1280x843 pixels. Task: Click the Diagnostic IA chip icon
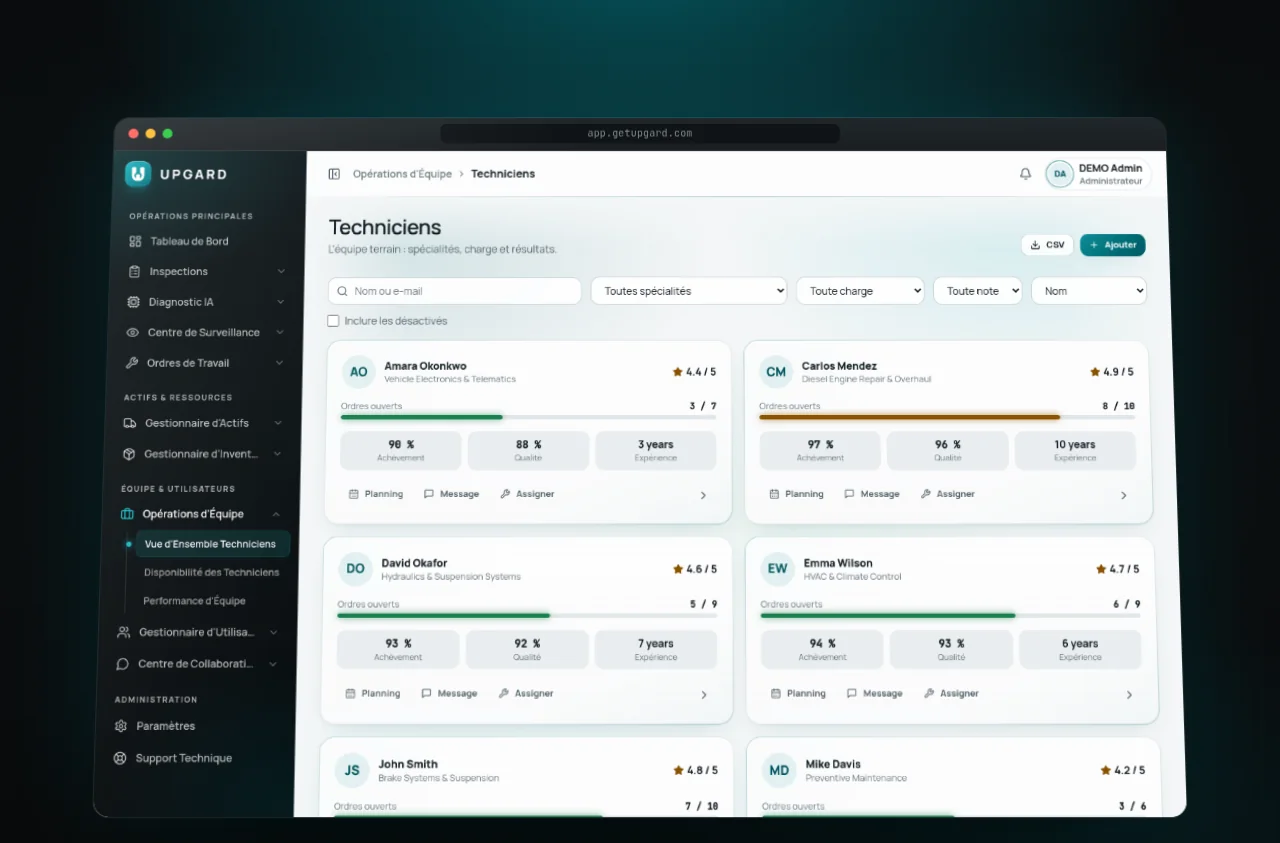tap(133, 302)
